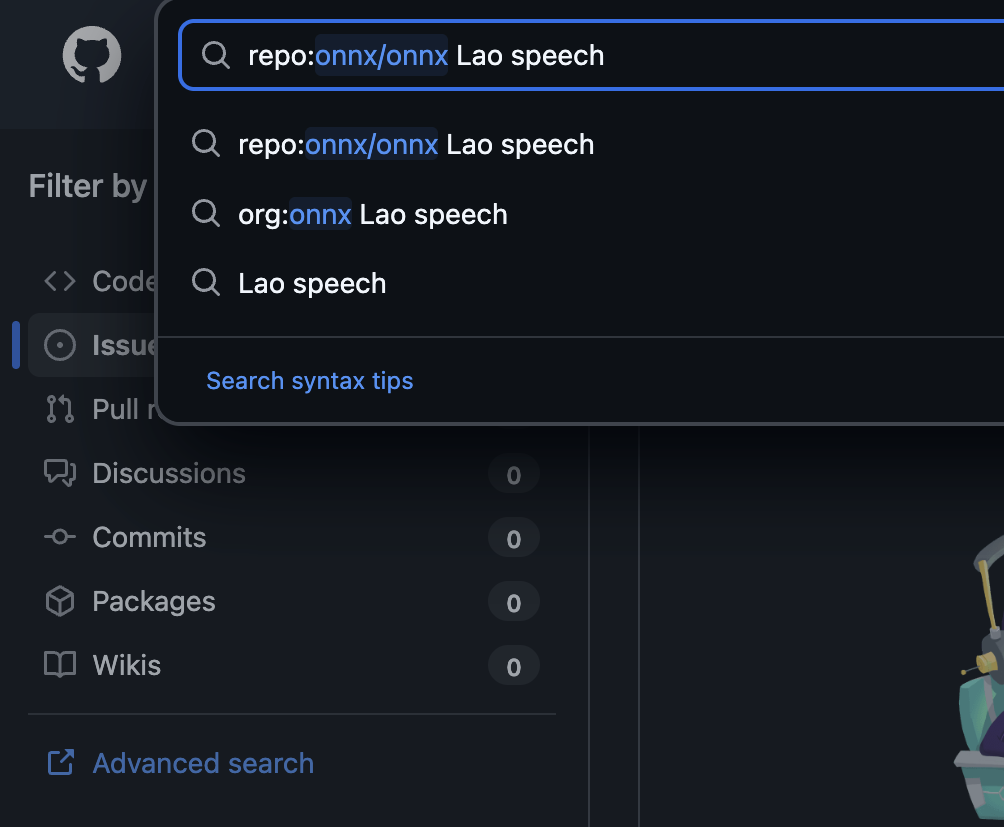
Task: Click the Discussions speech bubble icon
Action: [x=60, y=473]
